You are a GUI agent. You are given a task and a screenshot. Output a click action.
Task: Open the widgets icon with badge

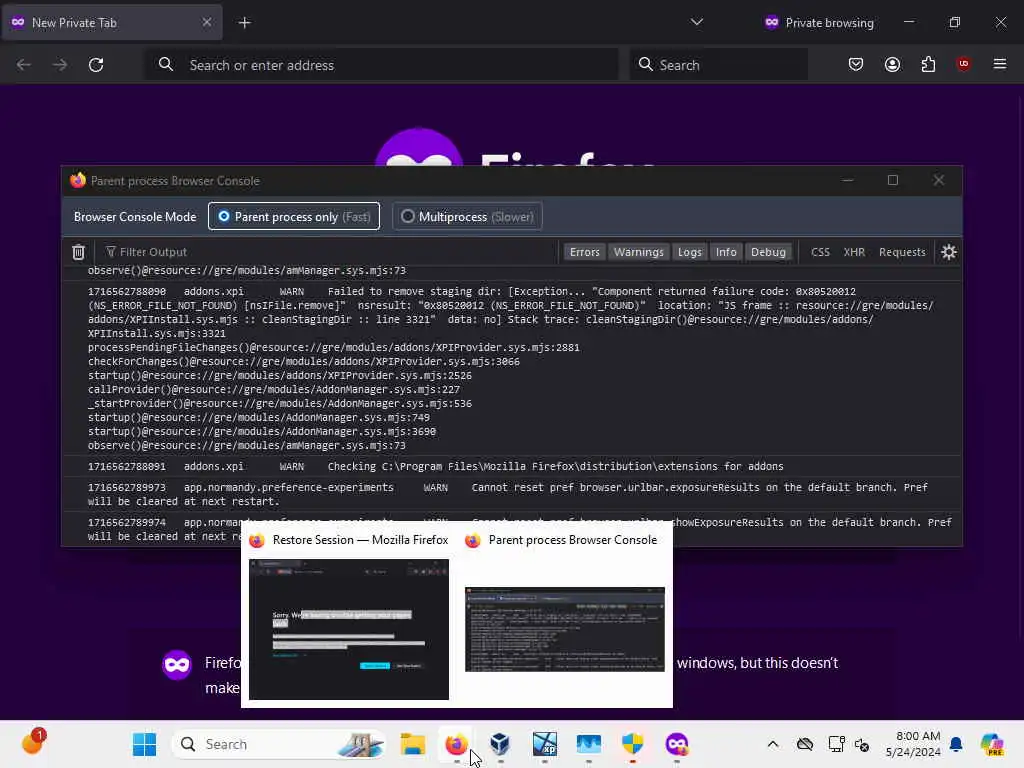33,743
